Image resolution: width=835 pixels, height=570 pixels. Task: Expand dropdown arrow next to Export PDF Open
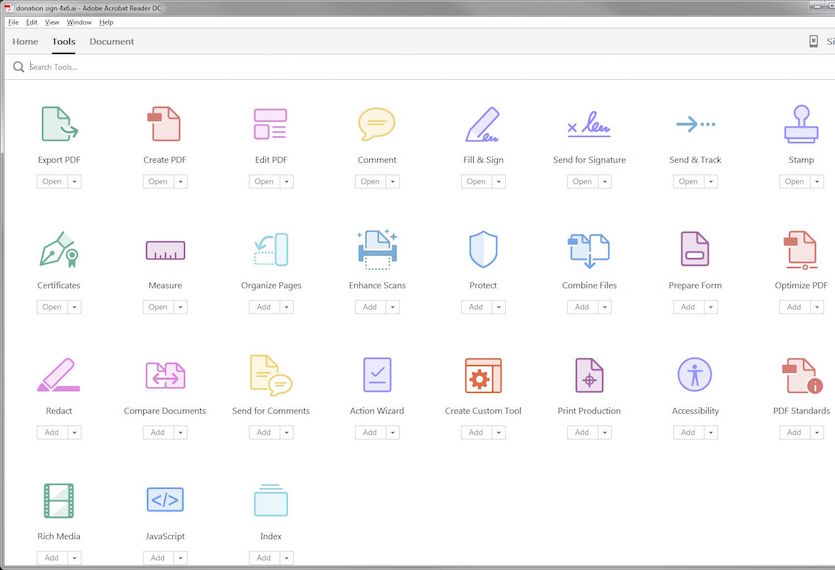click(74, 182)
